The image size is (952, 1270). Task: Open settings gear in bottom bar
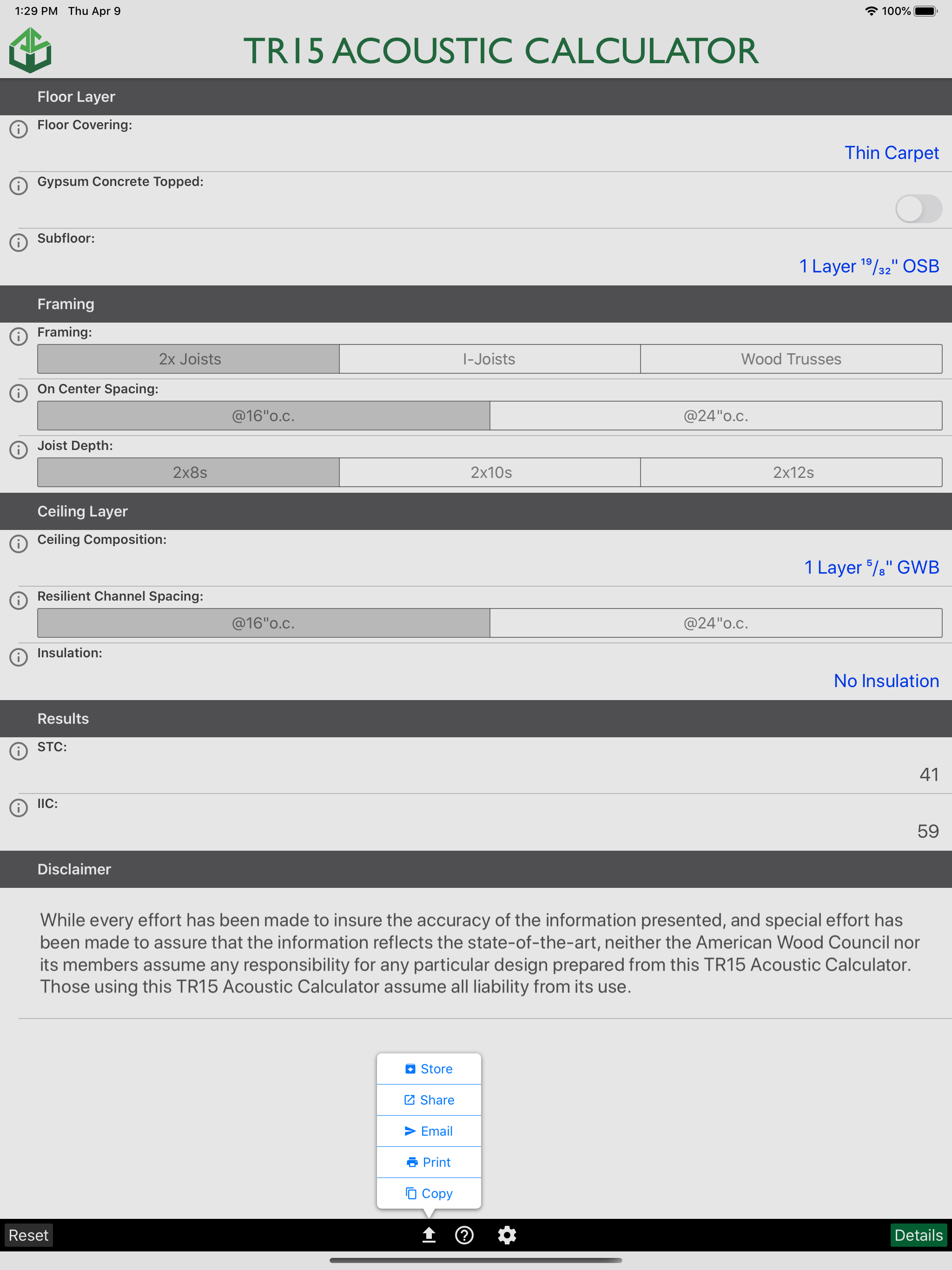[507, 1235]
